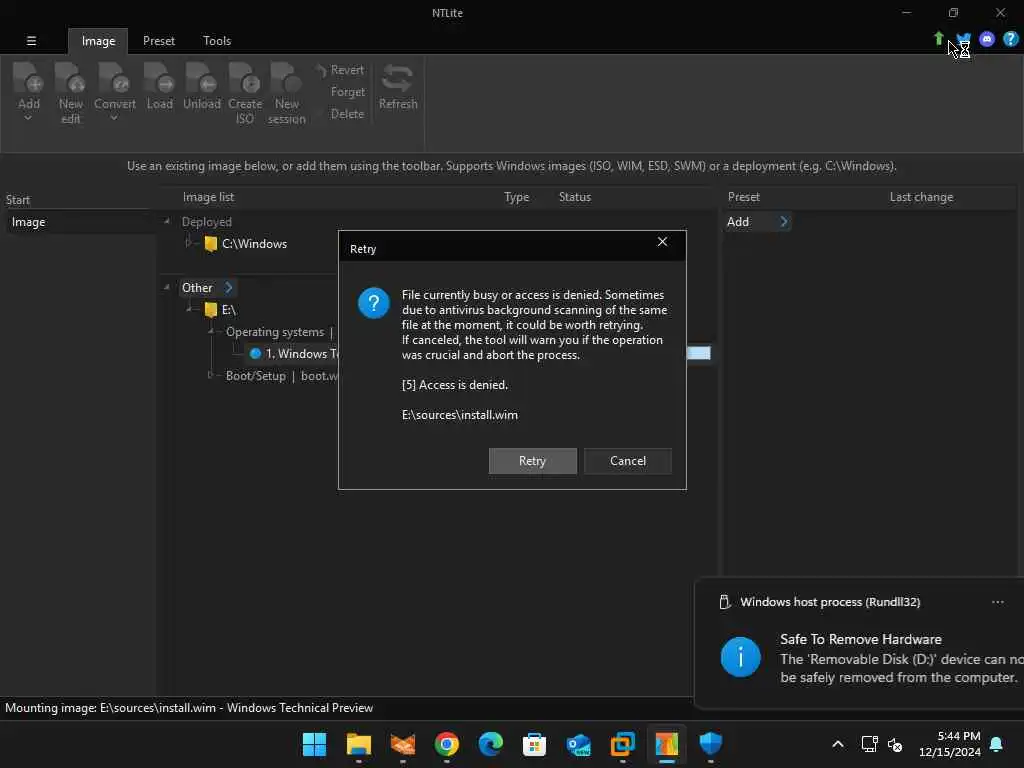Click the Add image toolbar icon
Screen dimensions: 1024x768
[x=28, y=78]
